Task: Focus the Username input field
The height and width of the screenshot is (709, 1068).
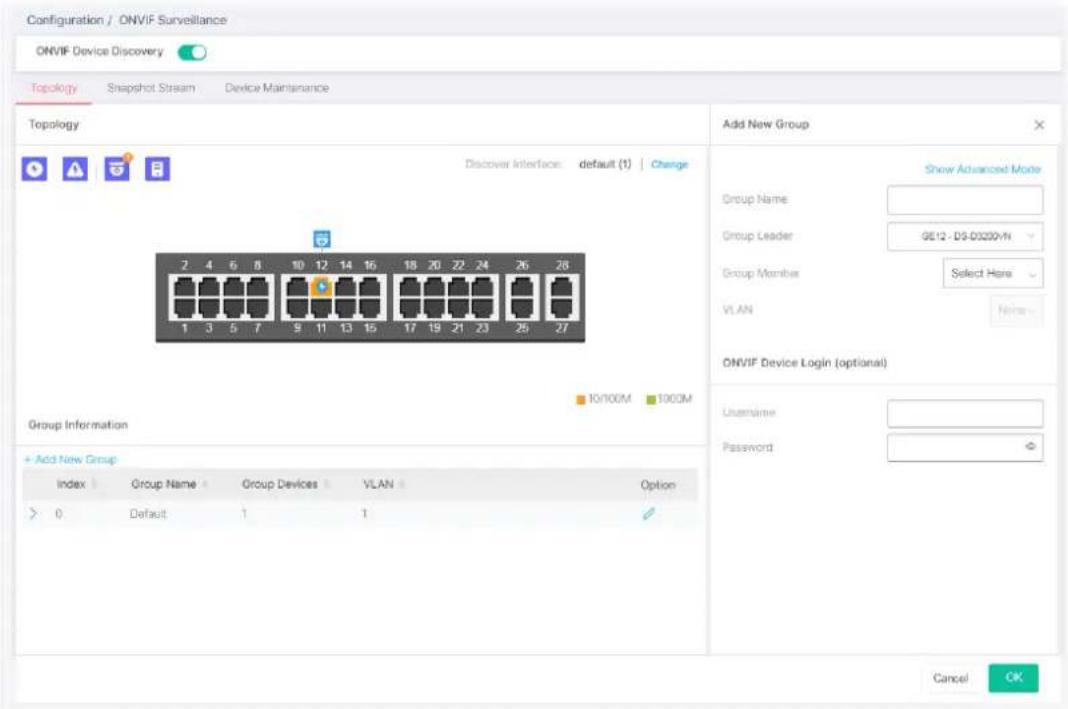Action: [x=964, y=413]
